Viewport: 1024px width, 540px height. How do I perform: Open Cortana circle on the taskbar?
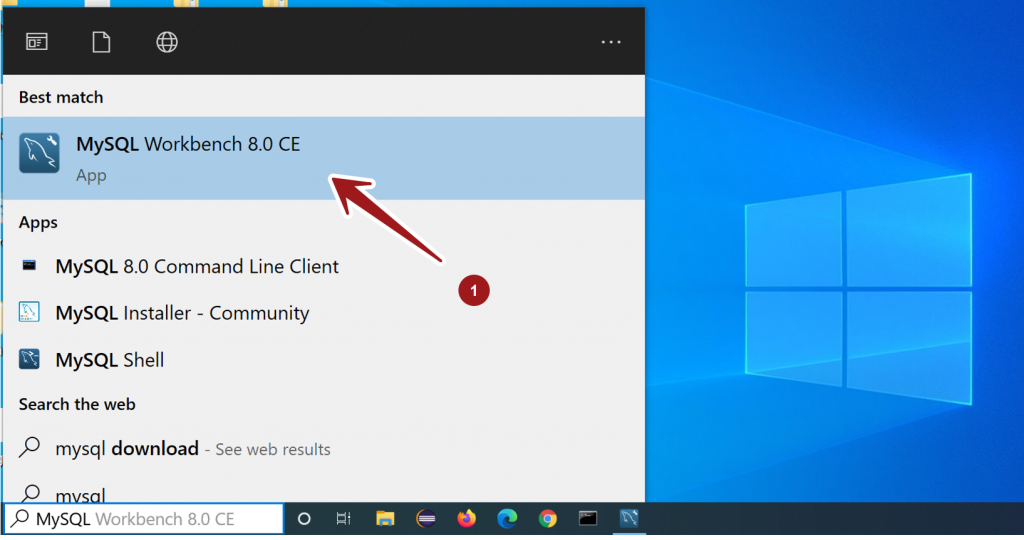pos(304,519)
